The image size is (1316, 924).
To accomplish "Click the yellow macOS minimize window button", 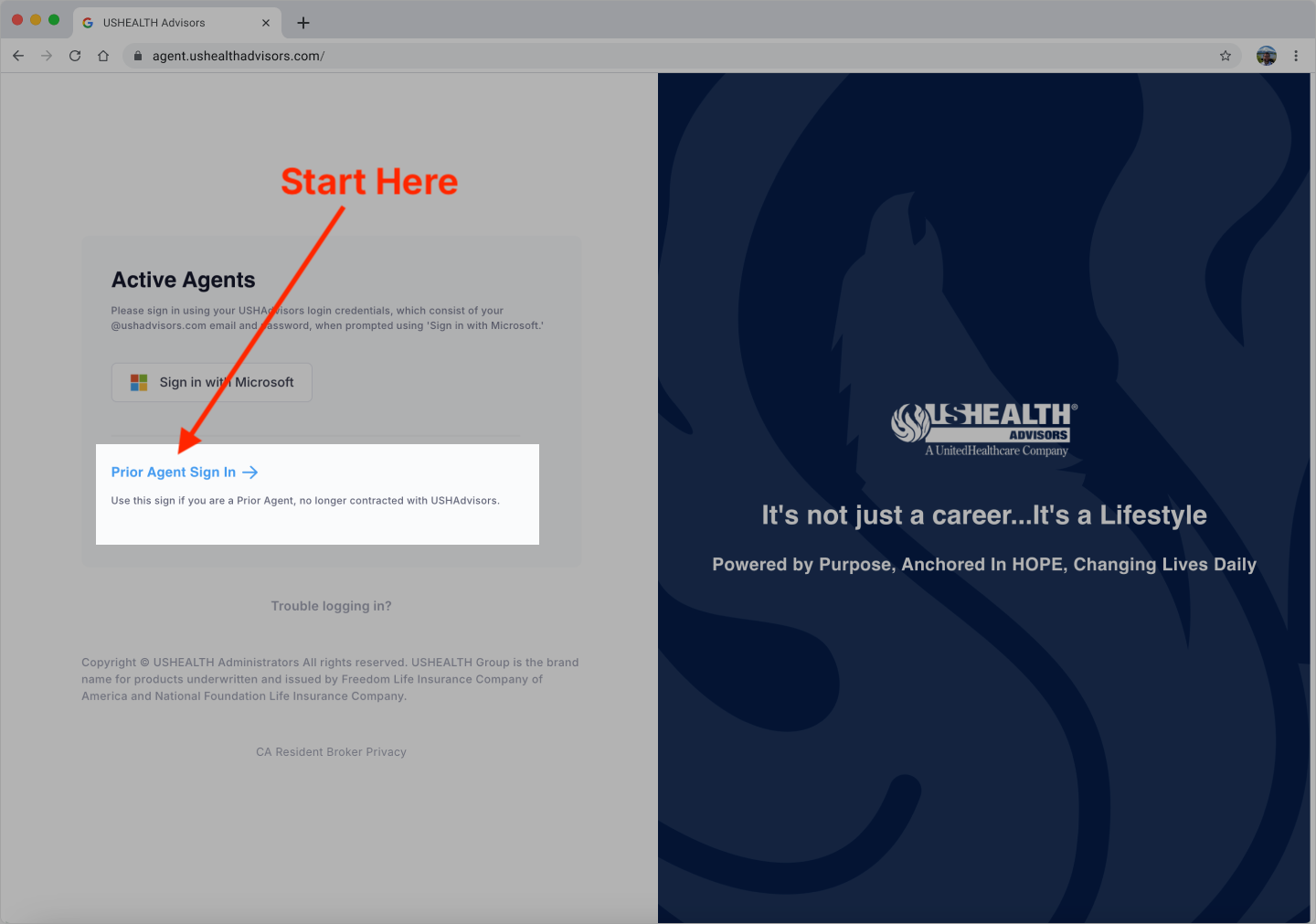I will 36,19.
